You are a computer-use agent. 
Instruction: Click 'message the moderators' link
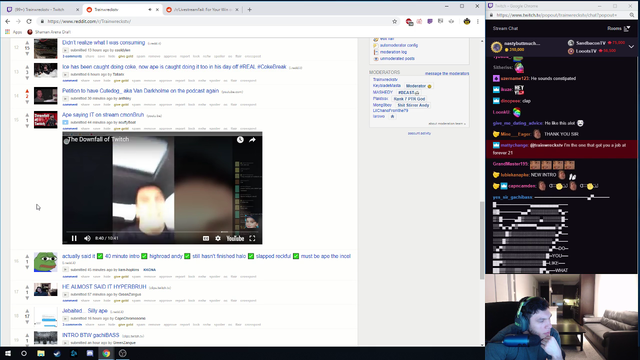tap(447, 73)
